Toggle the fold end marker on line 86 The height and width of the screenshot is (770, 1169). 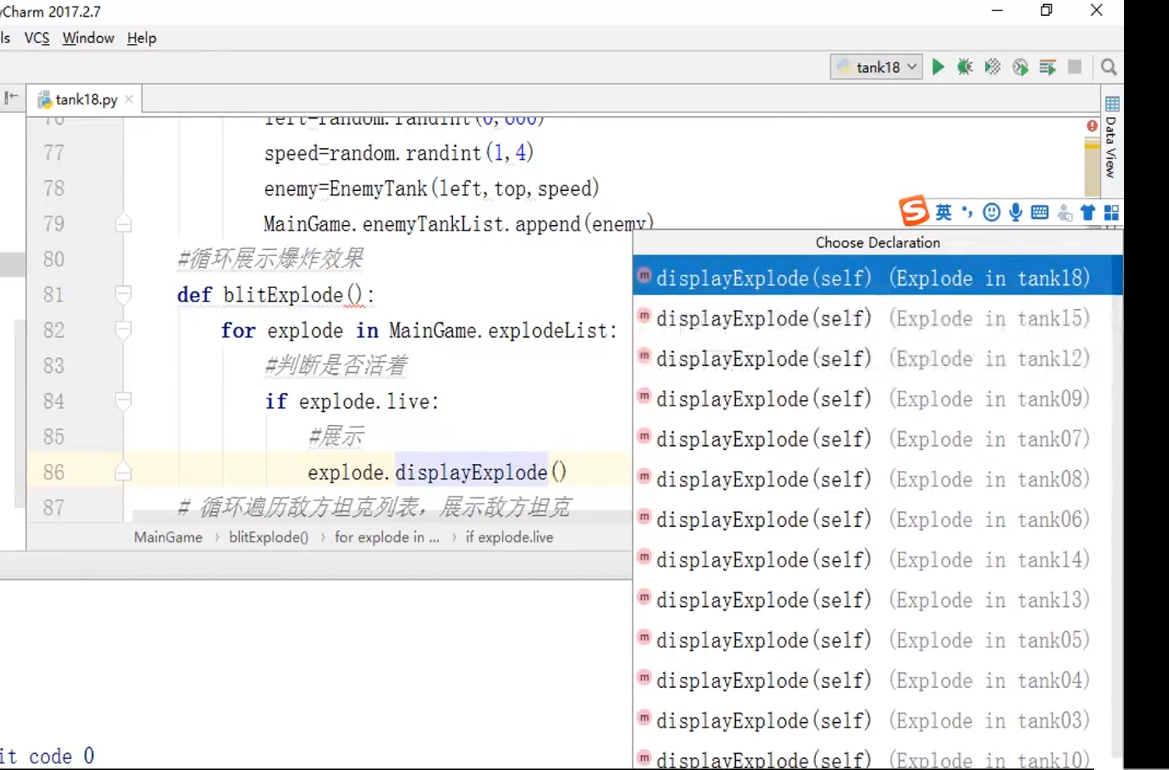tap(124, 472)
